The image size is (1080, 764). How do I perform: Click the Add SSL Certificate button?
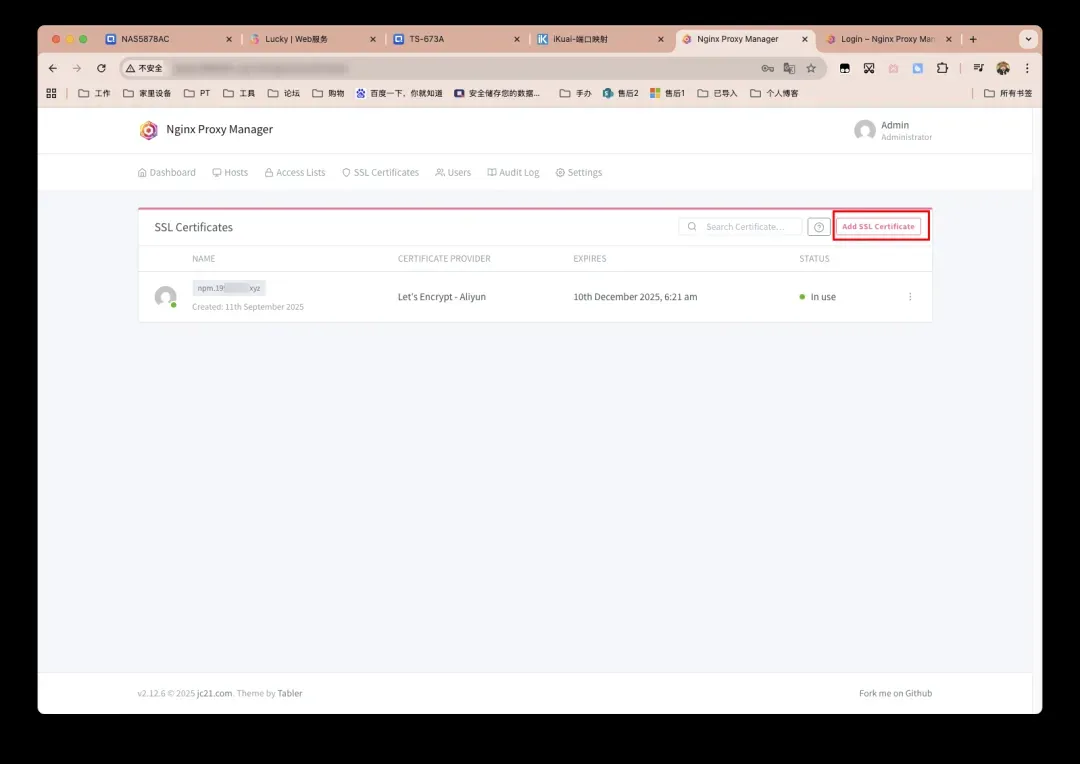pos(878,226)
